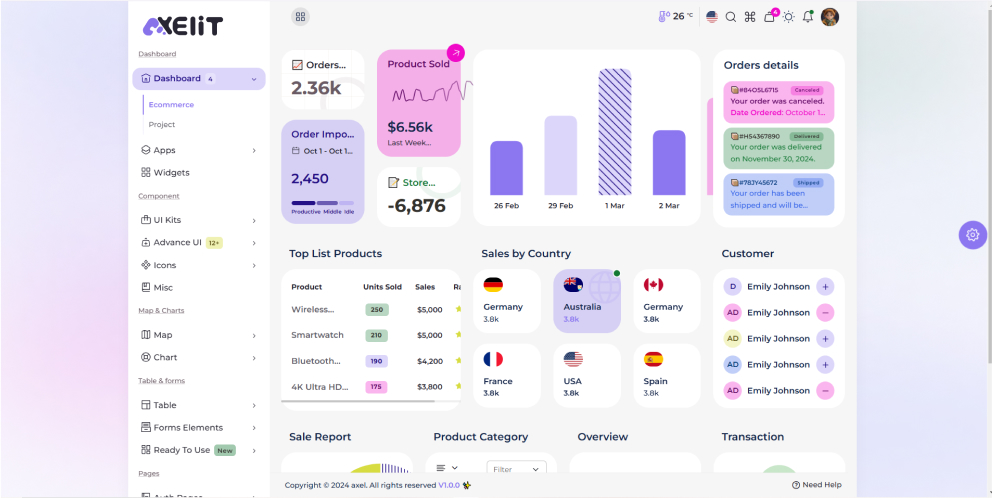This screenshot has width=992, height=498.
Task: Toggle light/dark mode sun icon
Action: point(788,17)
